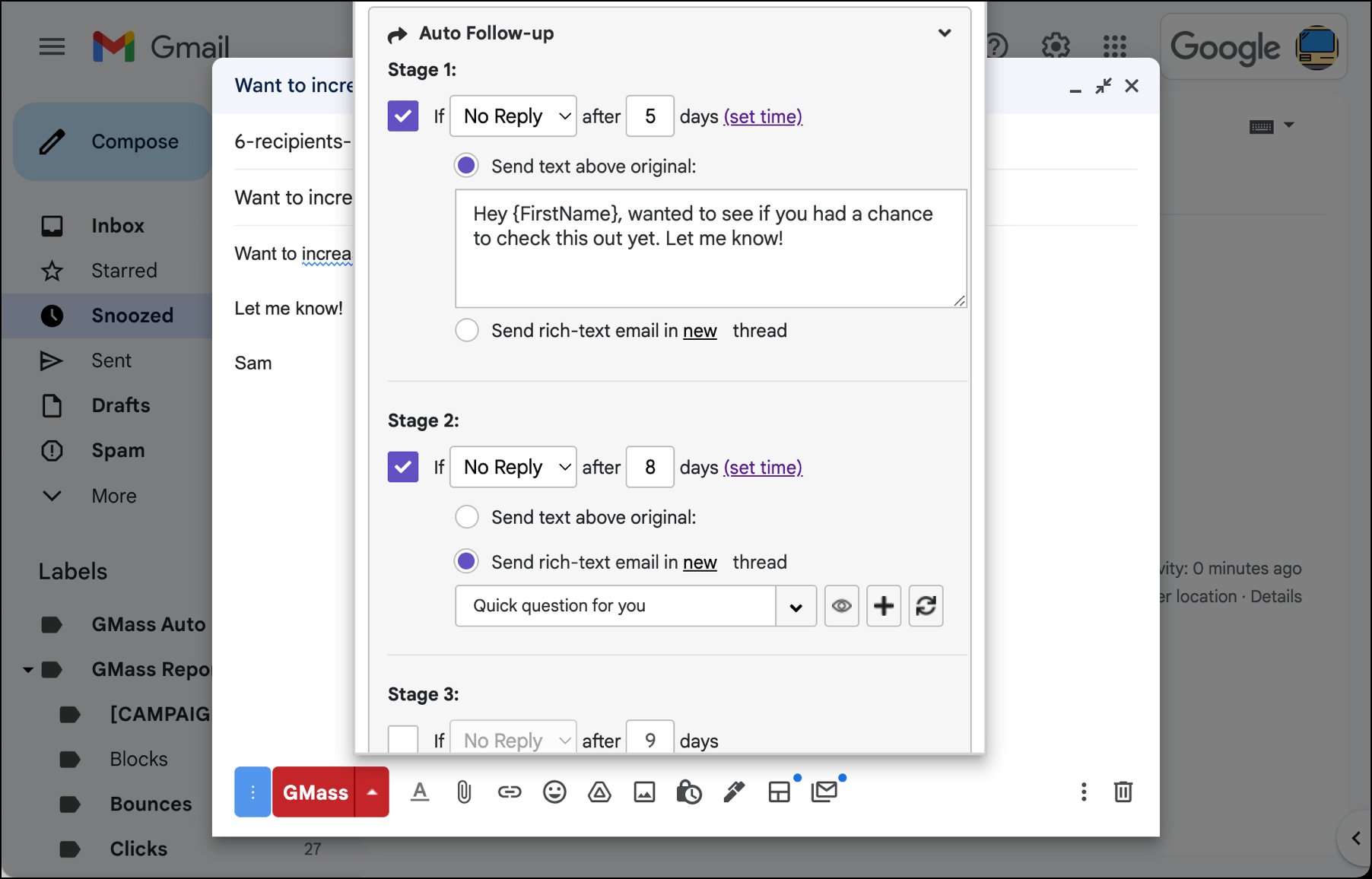Screen dimensions: 1372x879
Task: Open the Blocks label
Action: coord(138,759)
